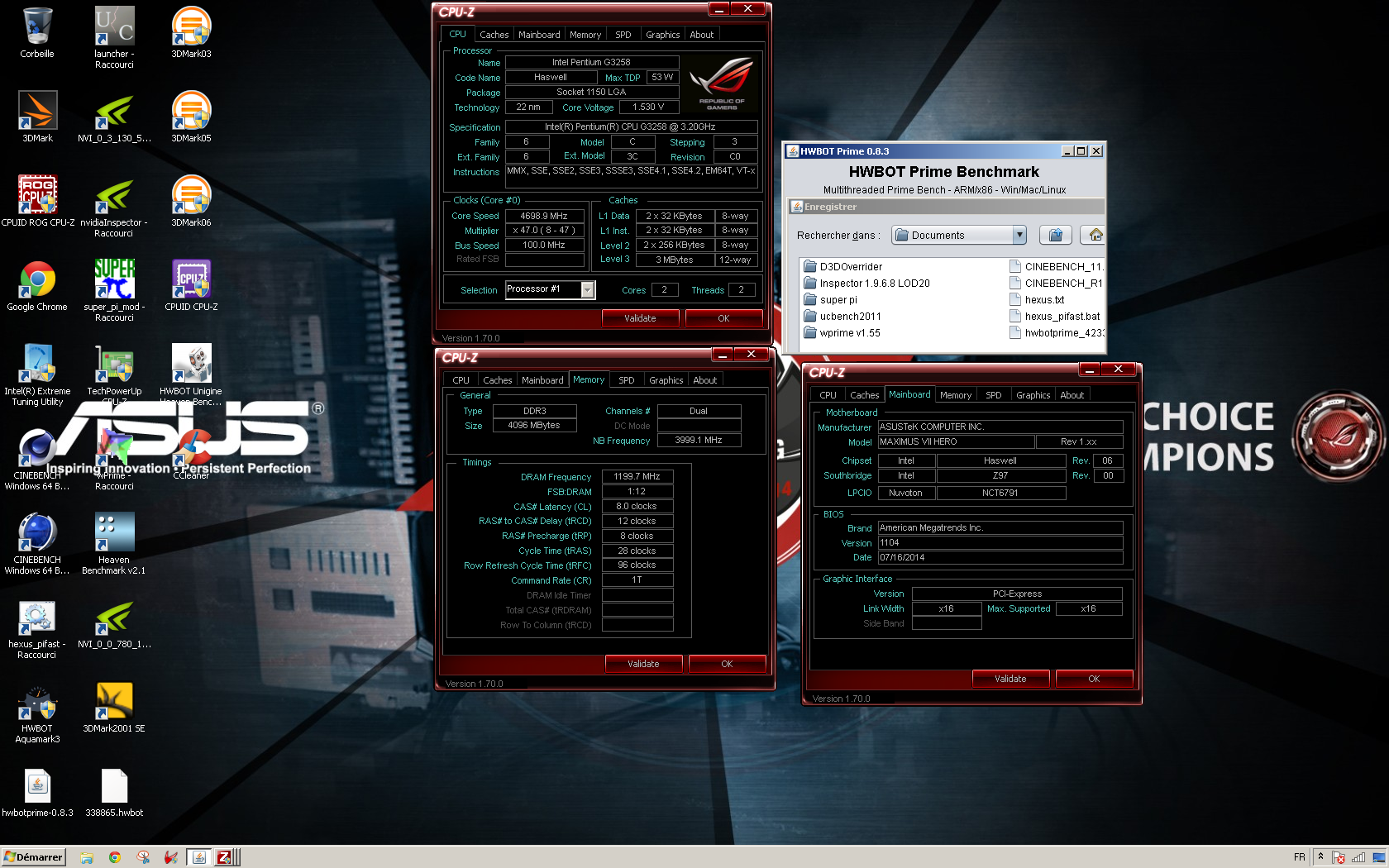
Task: Click the DRAM Frequency value 1199.7 MHz
Action: tap(637, 476)
